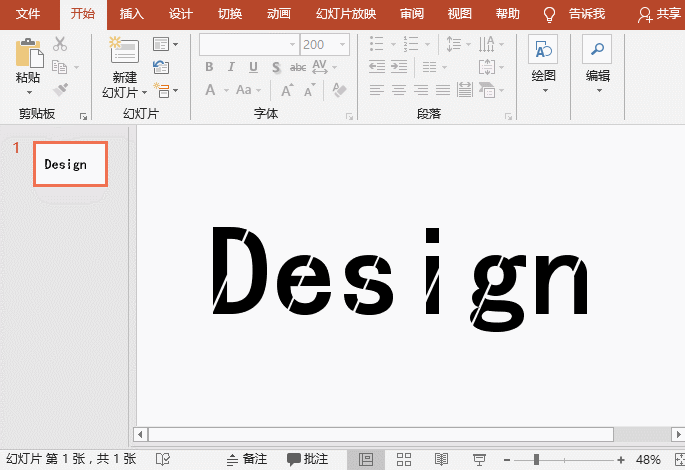Toggle the Notes (备注) pane
This screenshot has height=470, width=685.
(246, 459)
